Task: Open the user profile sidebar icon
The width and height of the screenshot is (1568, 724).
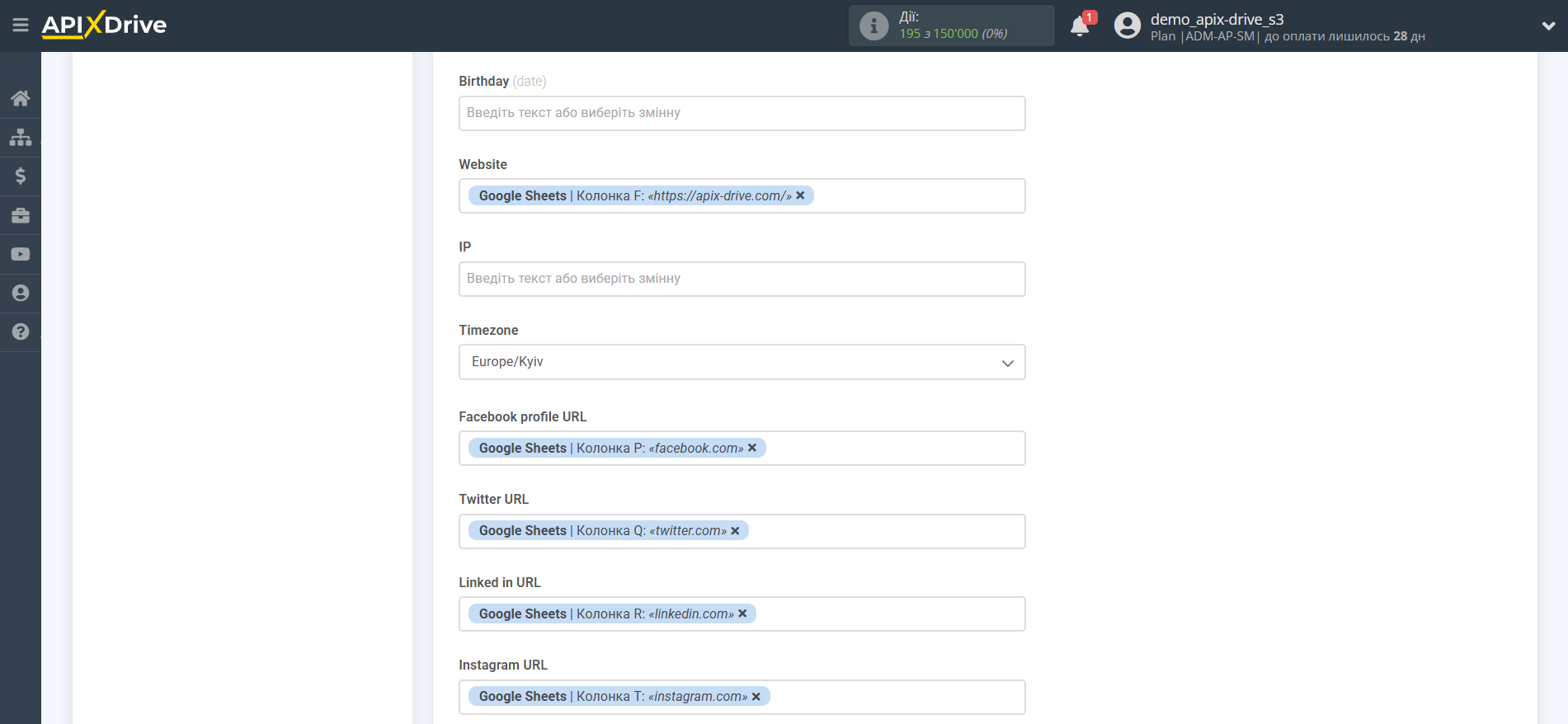Action: tap(21, 293)
